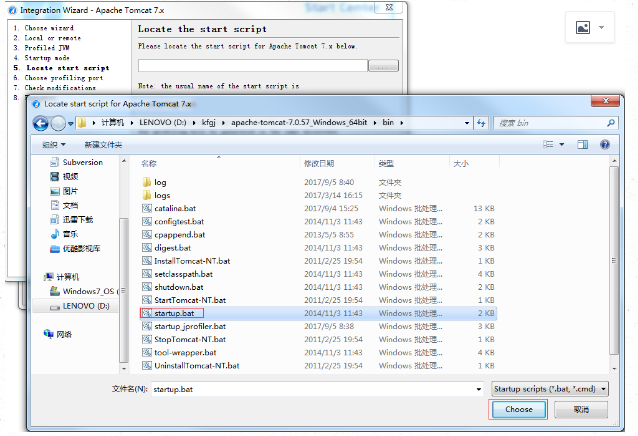Viewport: 638px width, 436px height.
Task: Select catalina.bat file icon
Action: [x=146, y=208]
